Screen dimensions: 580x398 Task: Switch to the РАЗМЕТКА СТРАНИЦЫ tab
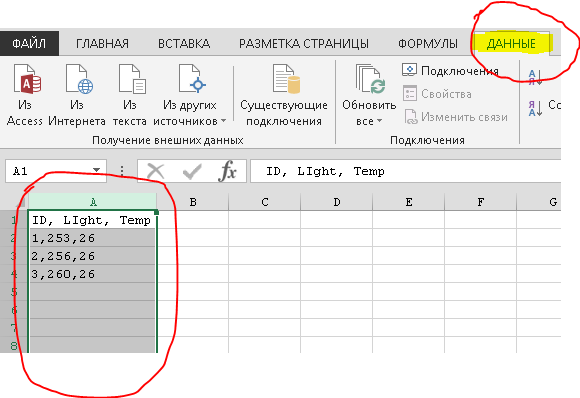pos(304,43)
